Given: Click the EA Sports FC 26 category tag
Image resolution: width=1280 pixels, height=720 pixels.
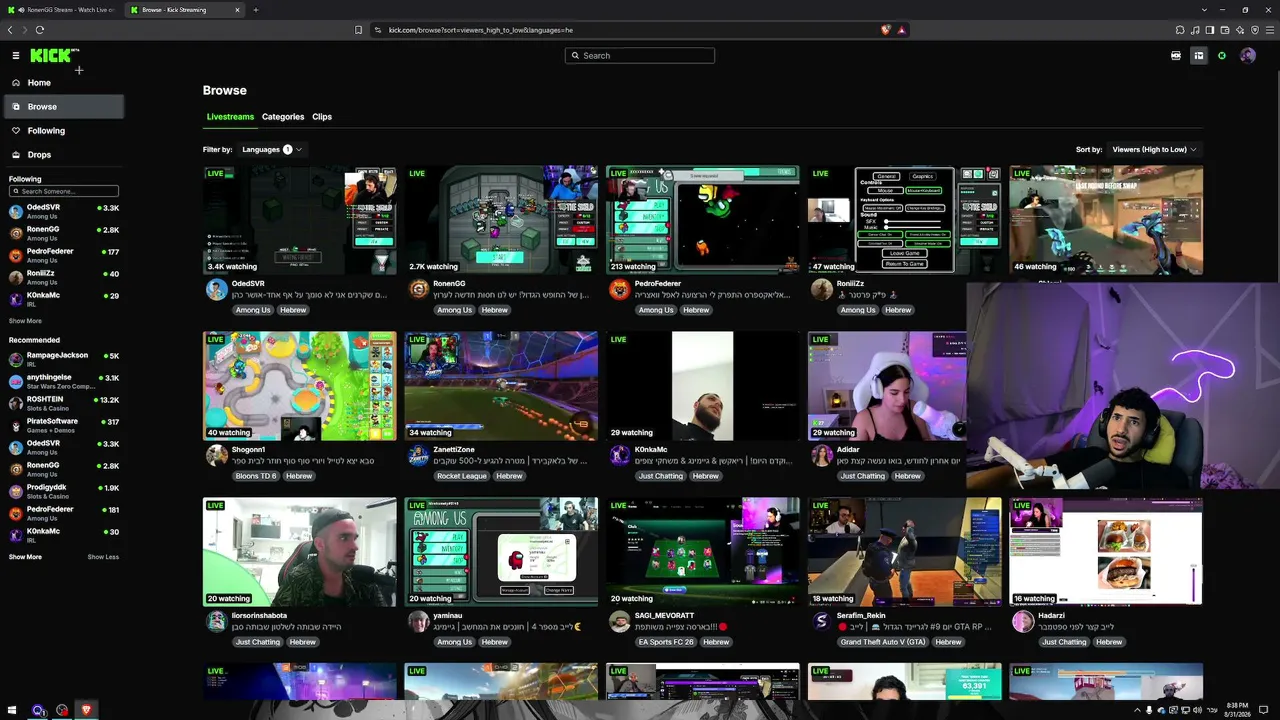Looking at the screenshot, I should click(x=666, y=642).
